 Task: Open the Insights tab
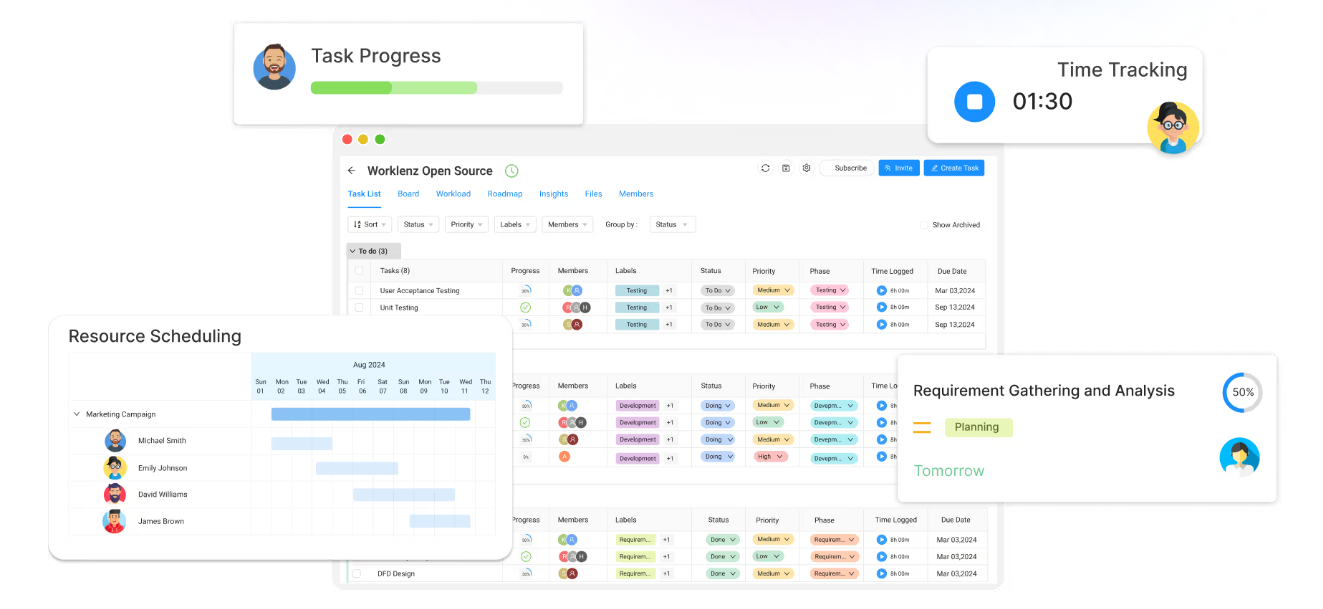pos(553,194)
